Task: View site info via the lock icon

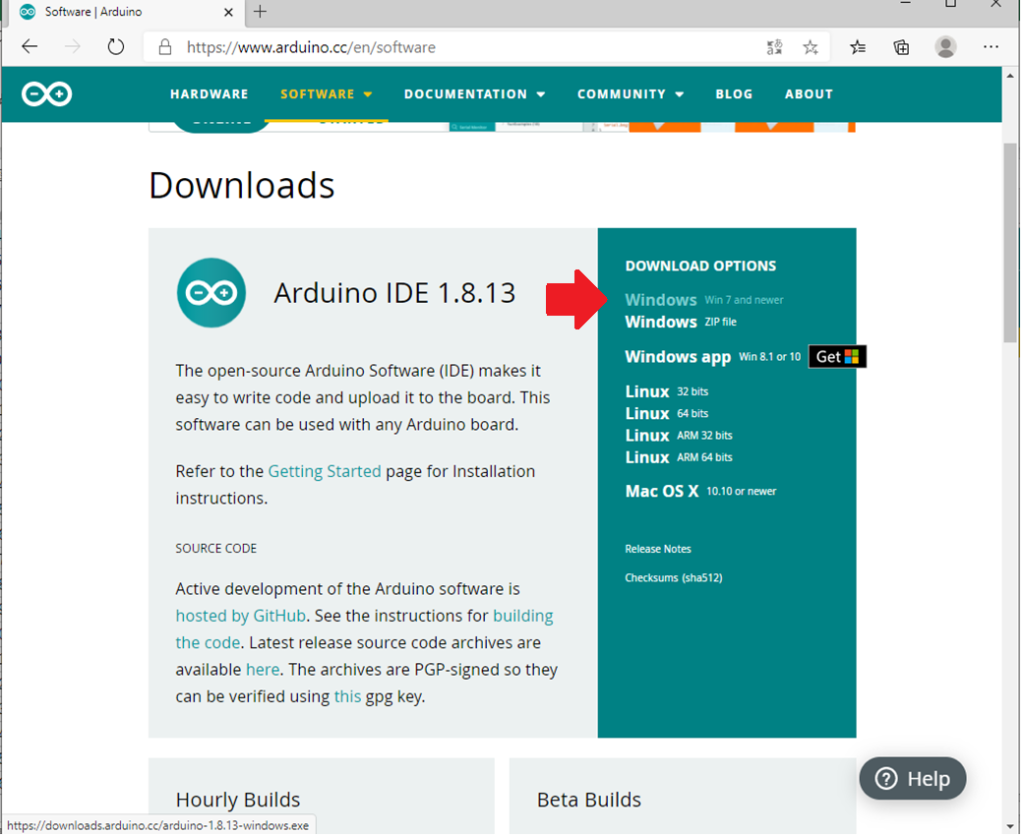Action: [165, 47]
